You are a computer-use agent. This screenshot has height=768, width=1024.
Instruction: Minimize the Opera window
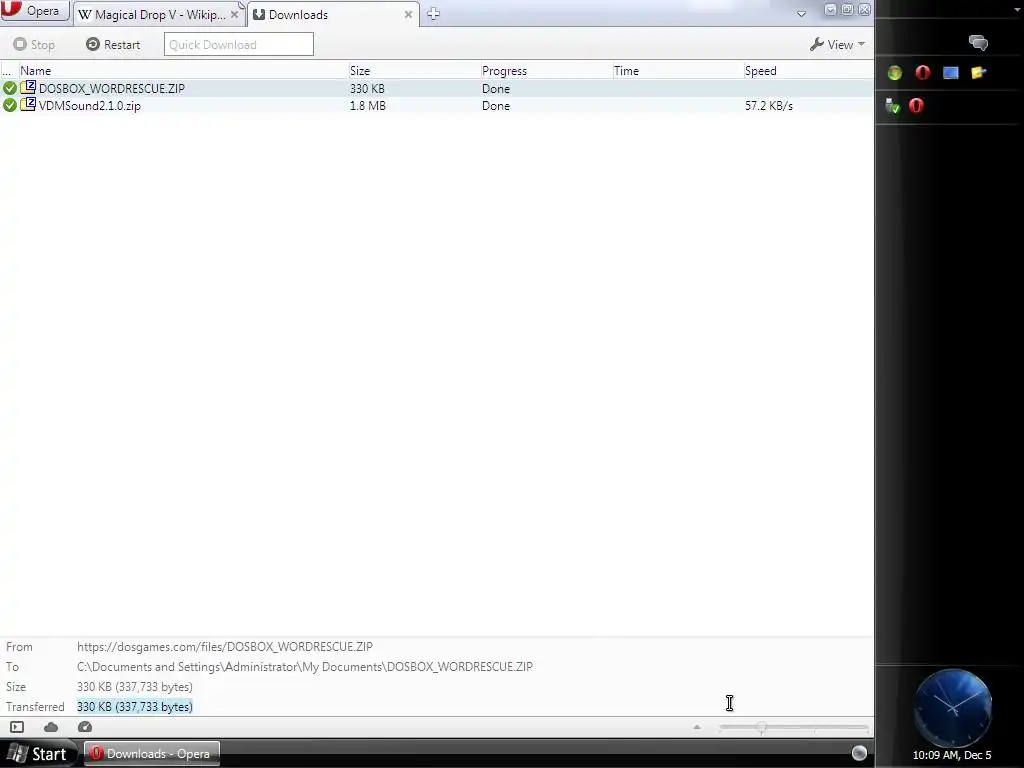830,10
